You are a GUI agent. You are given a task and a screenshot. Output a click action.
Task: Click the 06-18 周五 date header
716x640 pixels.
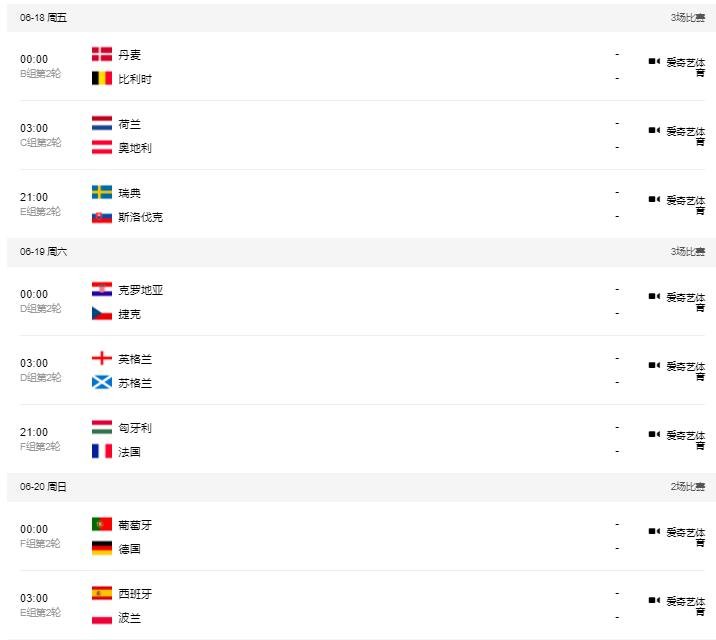(x=44, y=18)
